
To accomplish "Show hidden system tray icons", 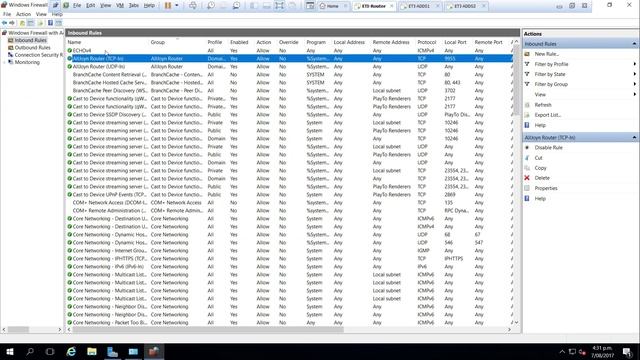I will tap(562, 351).
